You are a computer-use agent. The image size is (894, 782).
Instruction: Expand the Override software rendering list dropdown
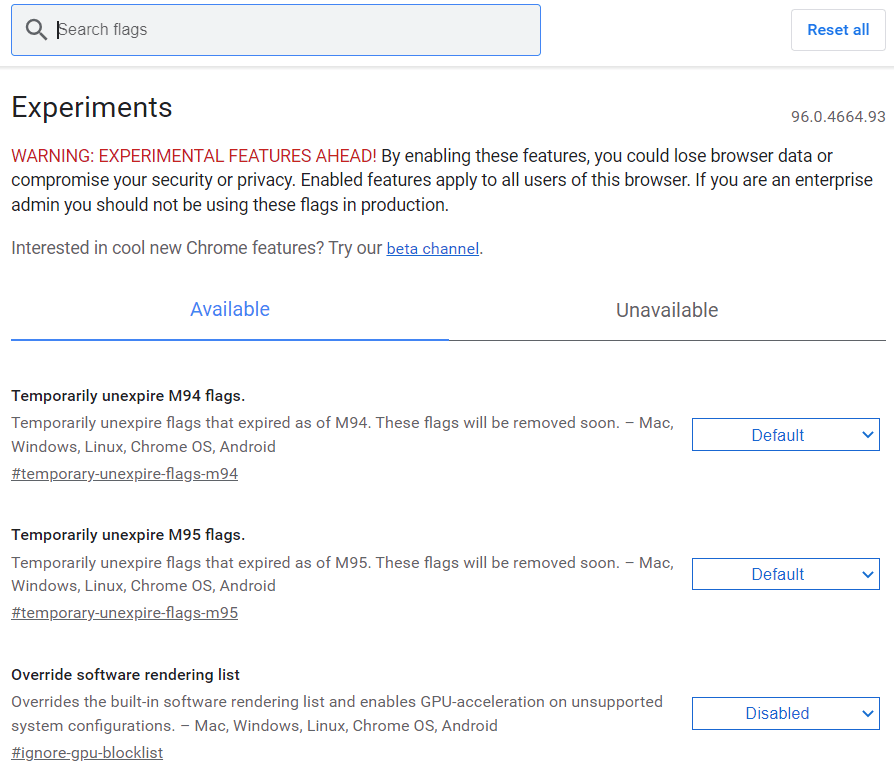785,713
